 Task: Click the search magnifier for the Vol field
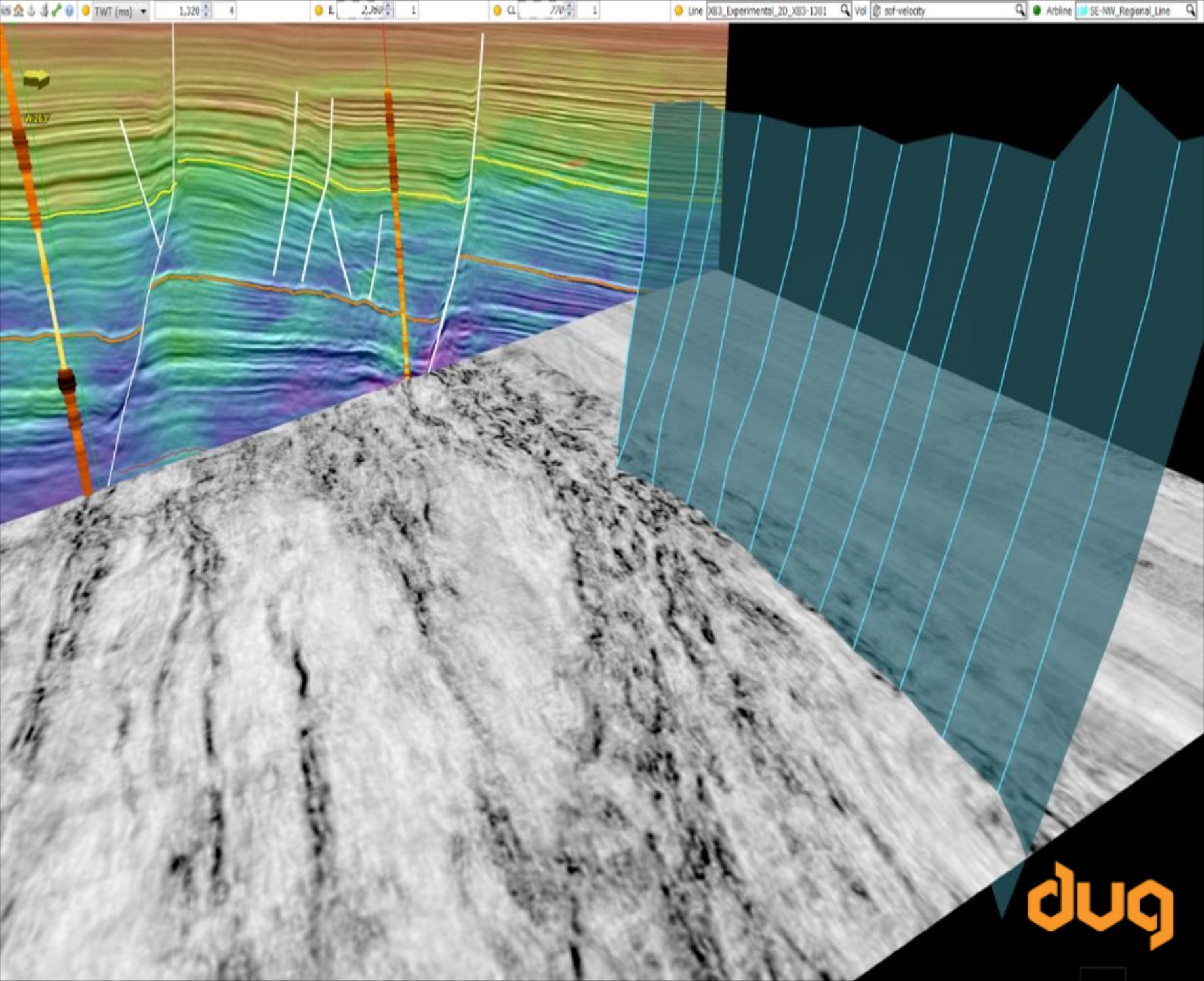click(1021, 10)
